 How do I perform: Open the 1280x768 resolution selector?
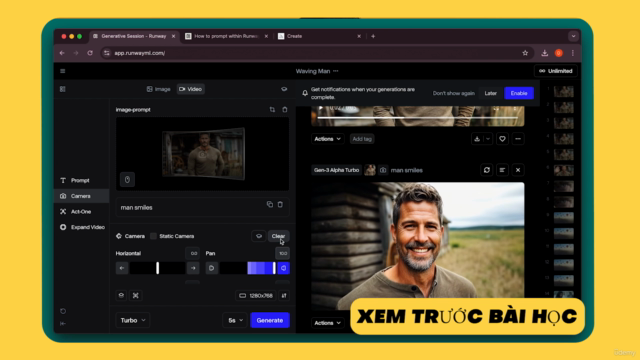(x=256, y=296)
